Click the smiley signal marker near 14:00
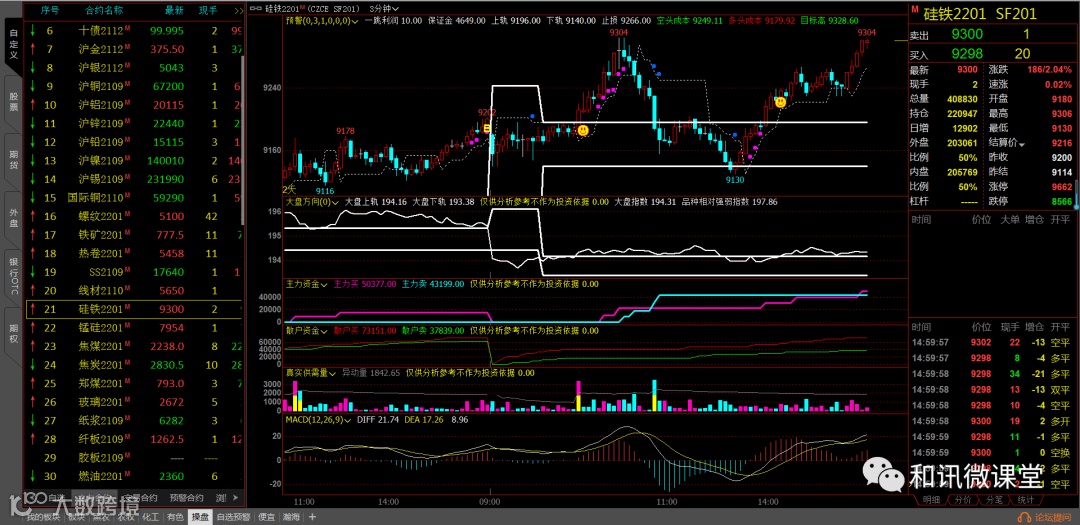Viewport: 1080px width, 525px height. click(780, 102)
